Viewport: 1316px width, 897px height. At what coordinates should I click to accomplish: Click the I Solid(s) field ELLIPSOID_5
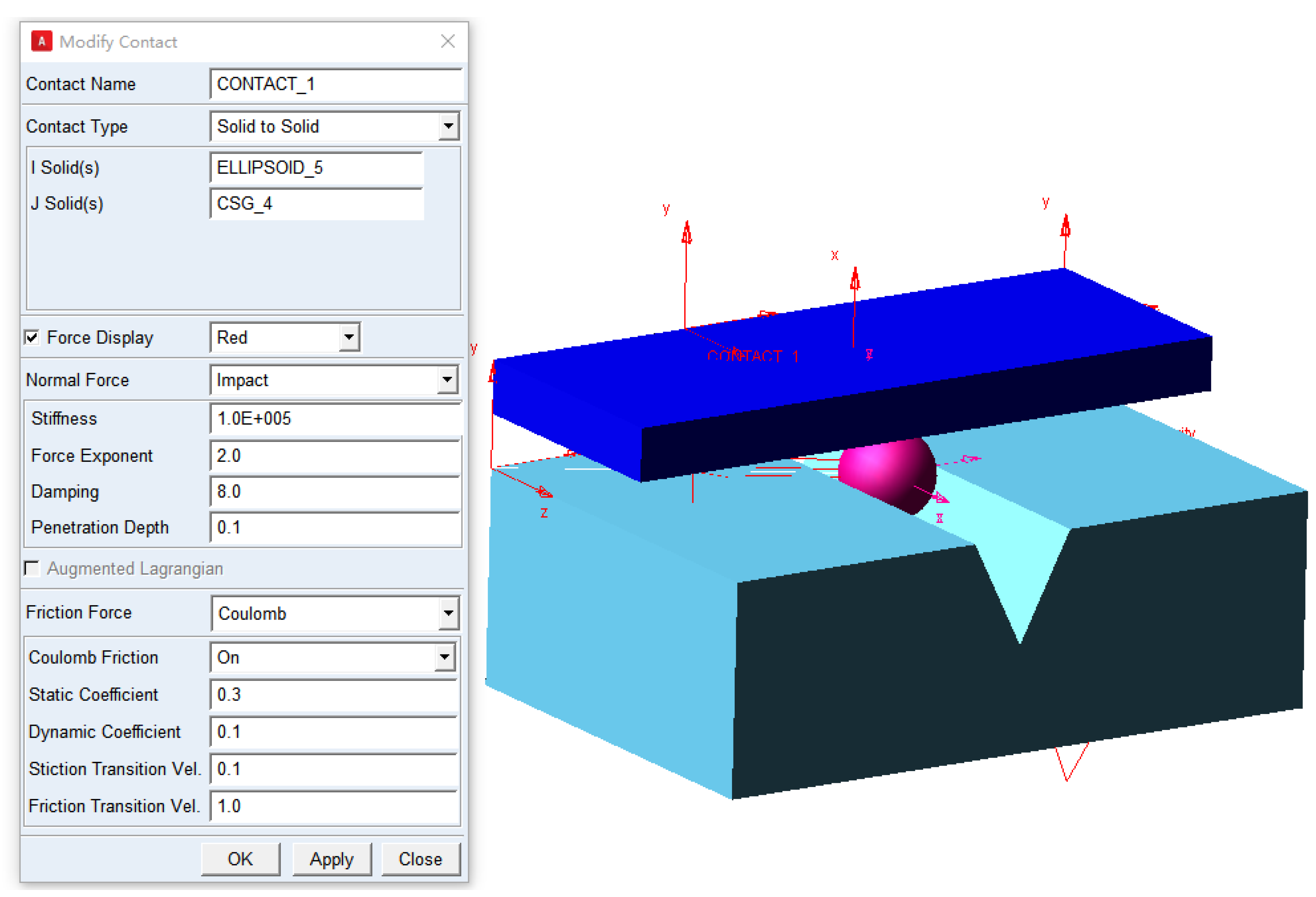pos(316,168)
